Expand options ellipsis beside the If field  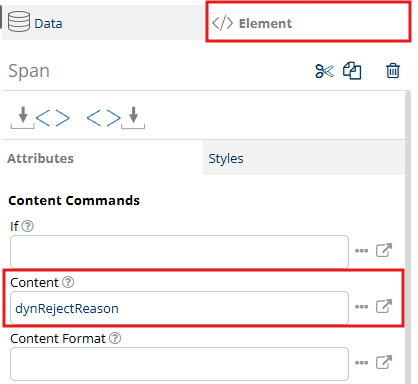[362, 251]
